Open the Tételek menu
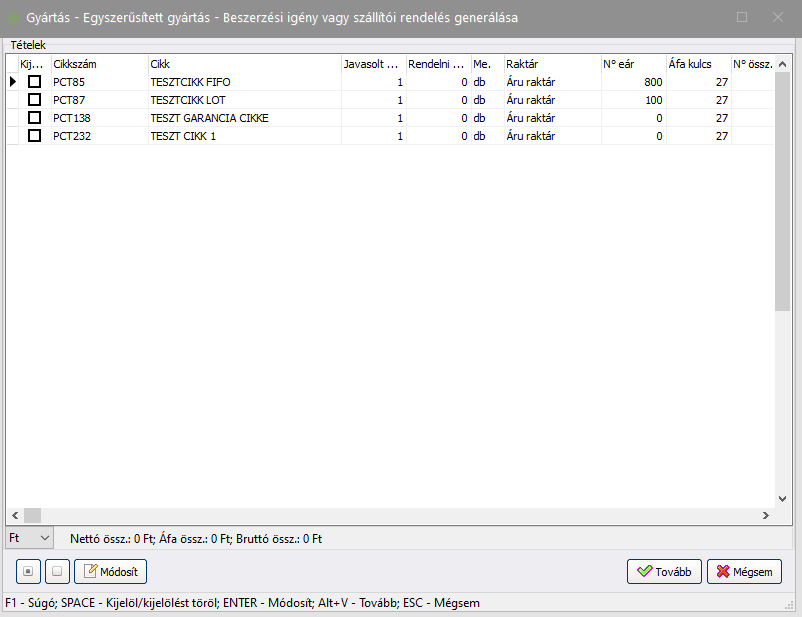This screenshot has width=802, height=617. tap(28, 45)
